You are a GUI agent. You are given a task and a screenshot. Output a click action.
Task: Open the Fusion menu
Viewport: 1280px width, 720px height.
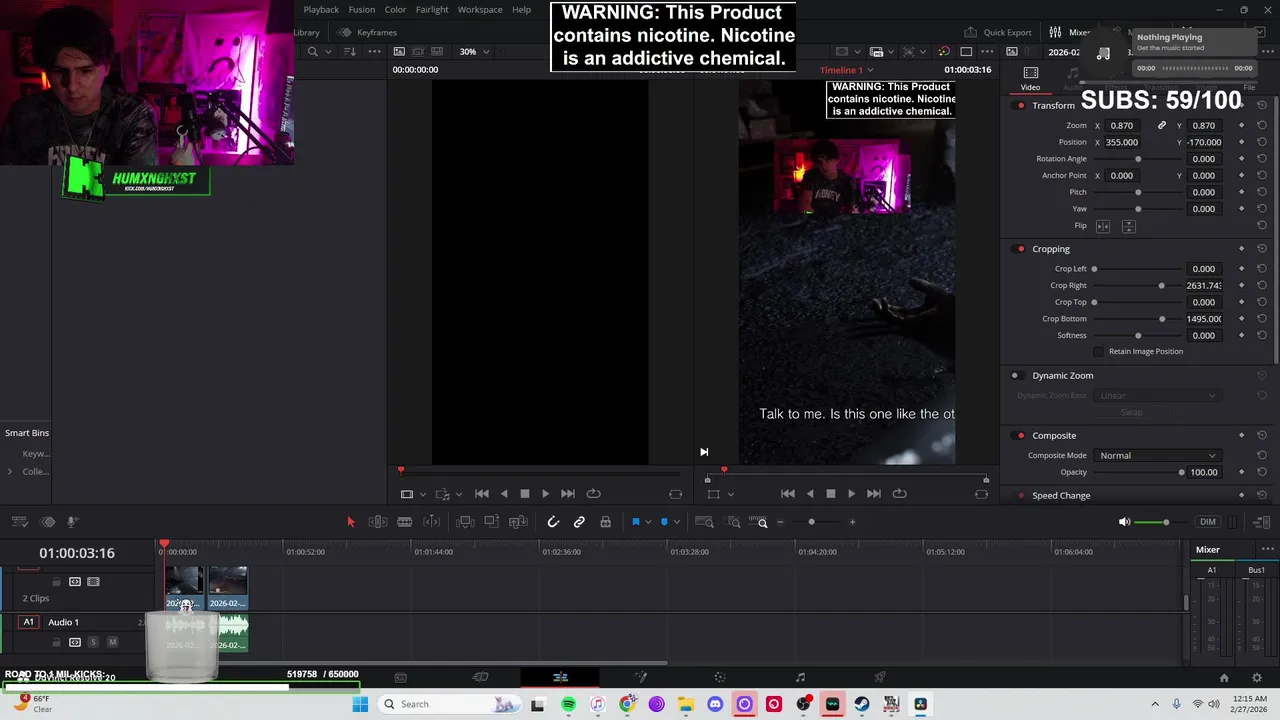[x=362, y=10]
